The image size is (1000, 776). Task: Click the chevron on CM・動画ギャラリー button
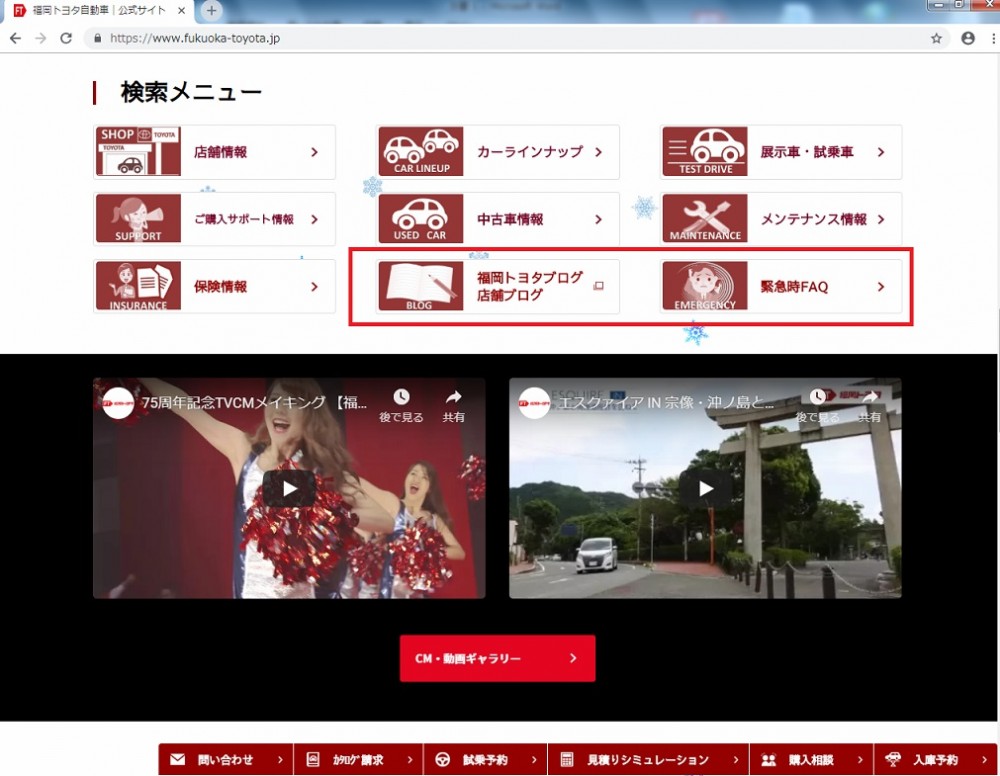tap(573, 658)
